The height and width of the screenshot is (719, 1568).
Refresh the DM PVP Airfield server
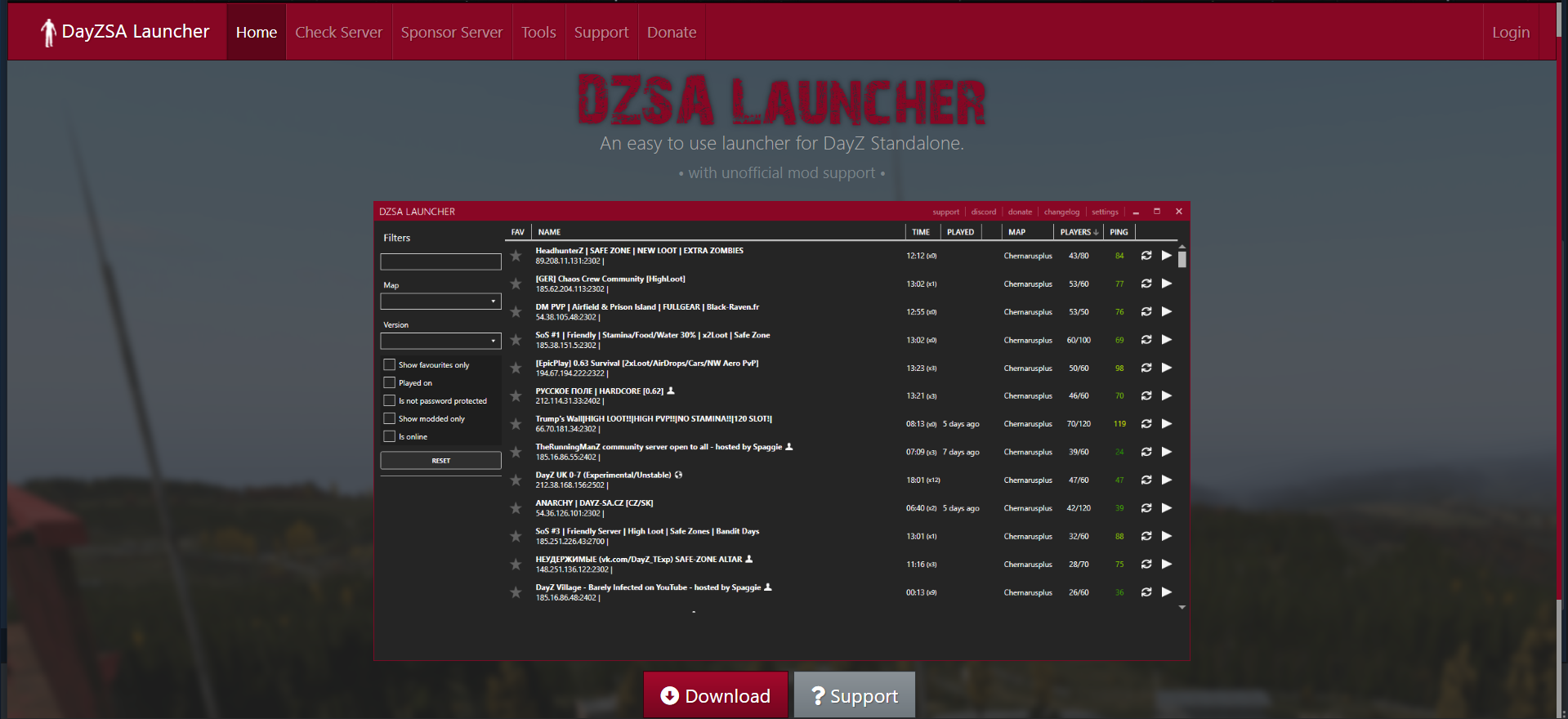tap(1146, 311)
